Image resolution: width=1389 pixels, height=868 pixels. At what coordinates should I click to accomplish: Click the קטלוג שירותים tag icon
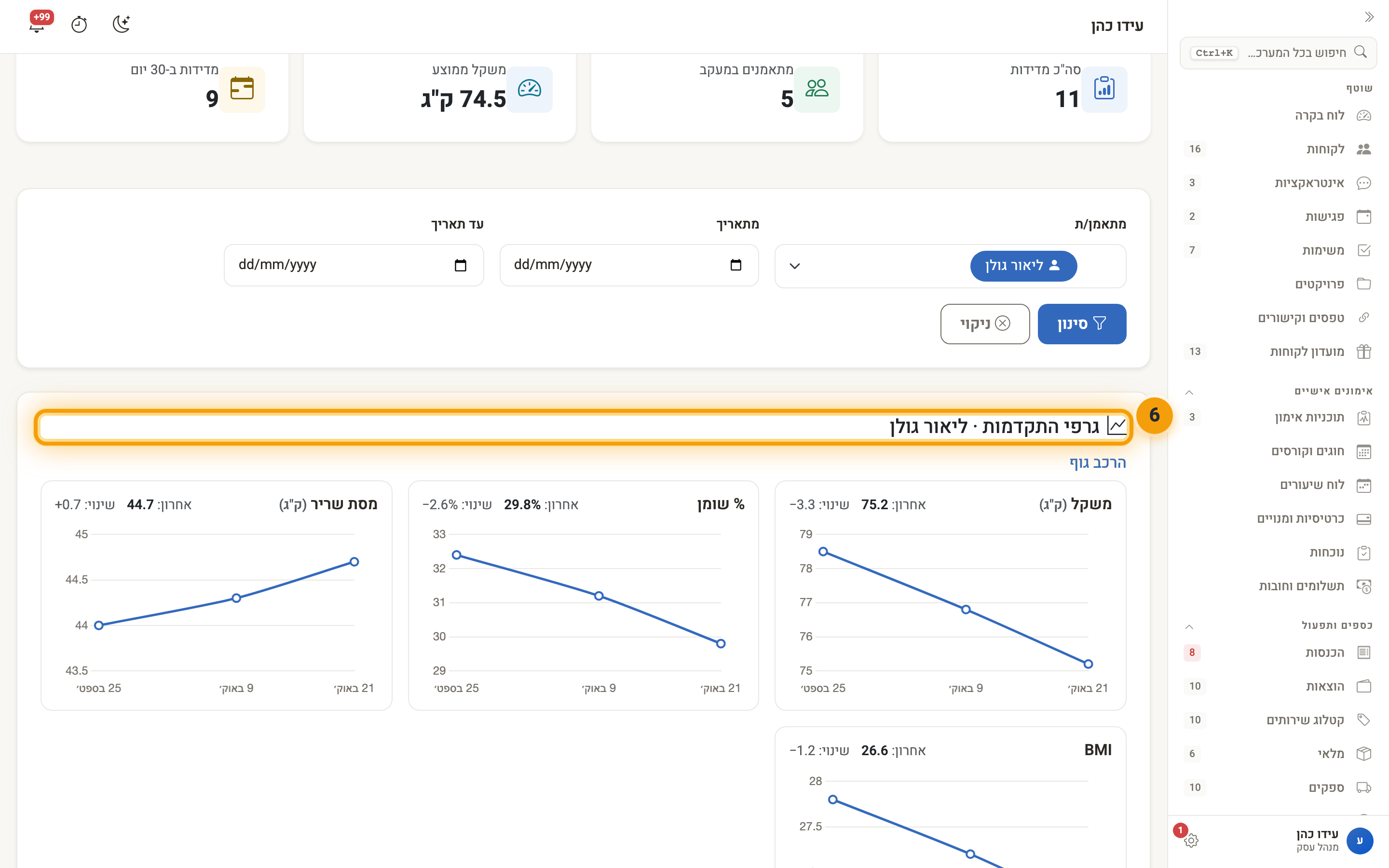click(x=1364, y=720)
